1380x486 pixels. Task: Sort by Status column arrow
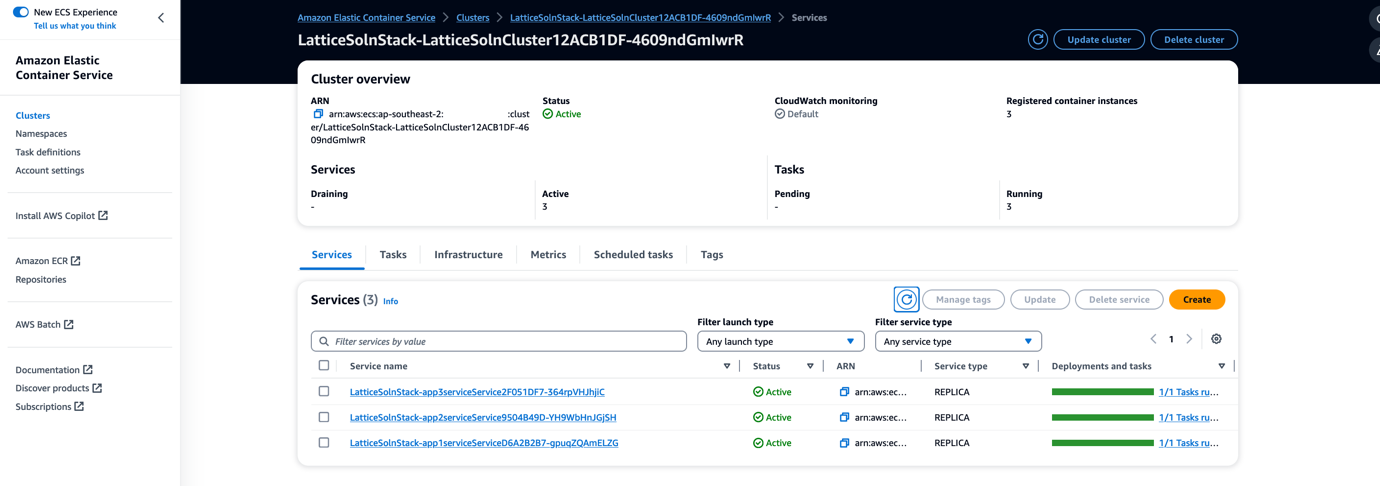click(x=810, y=367)
